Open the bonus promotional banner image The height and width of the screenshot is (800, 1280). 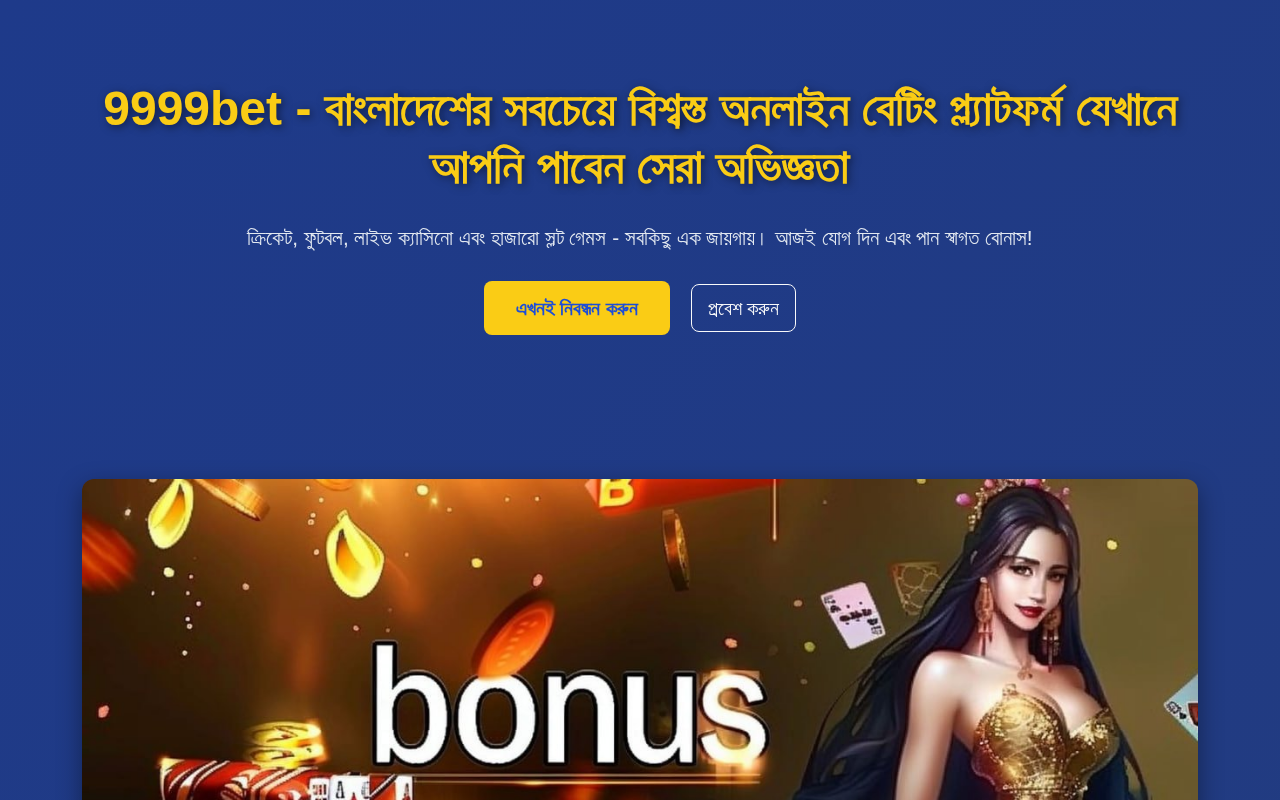pyautogui.click(x=640, y=639)
